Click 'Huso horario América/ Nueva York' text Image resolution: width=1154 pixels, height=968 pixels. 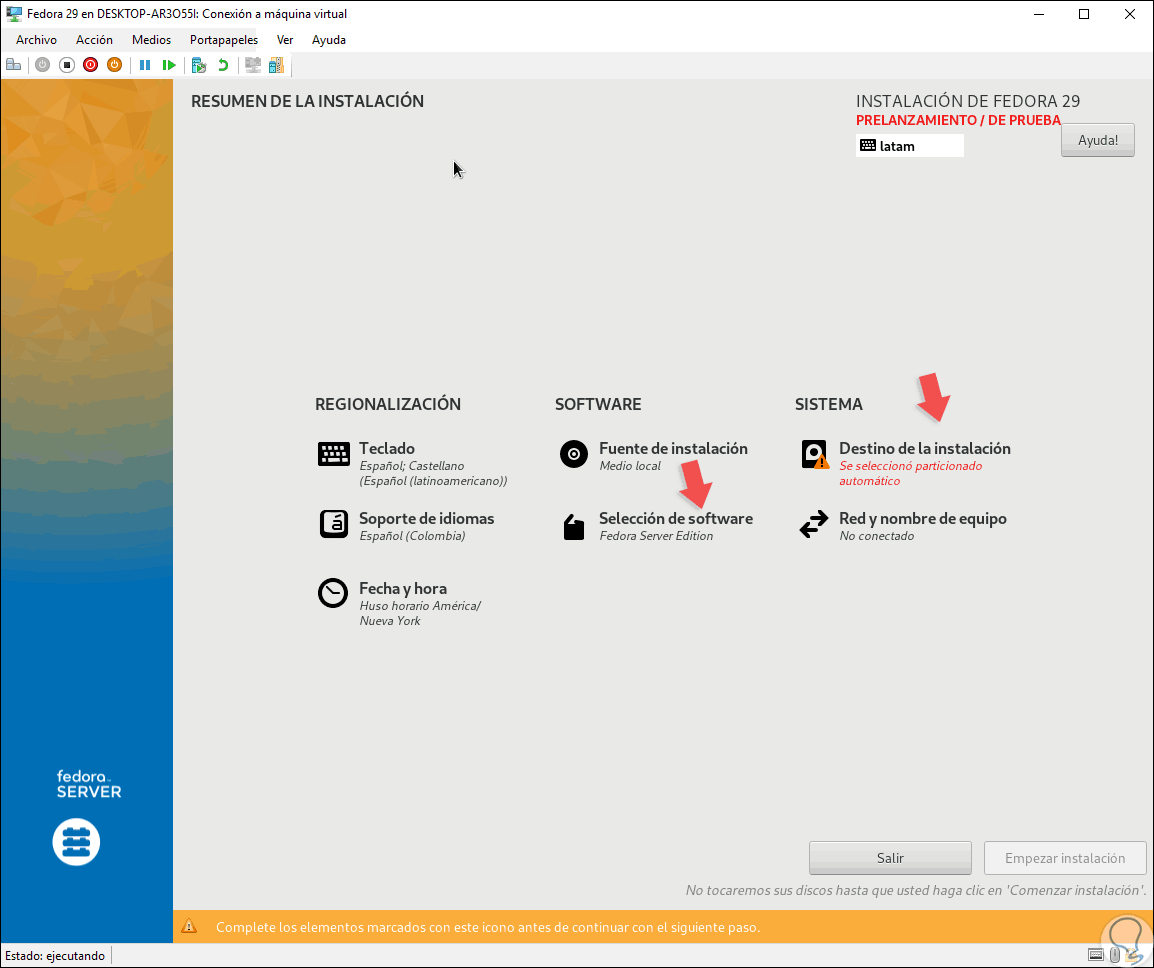420,613
